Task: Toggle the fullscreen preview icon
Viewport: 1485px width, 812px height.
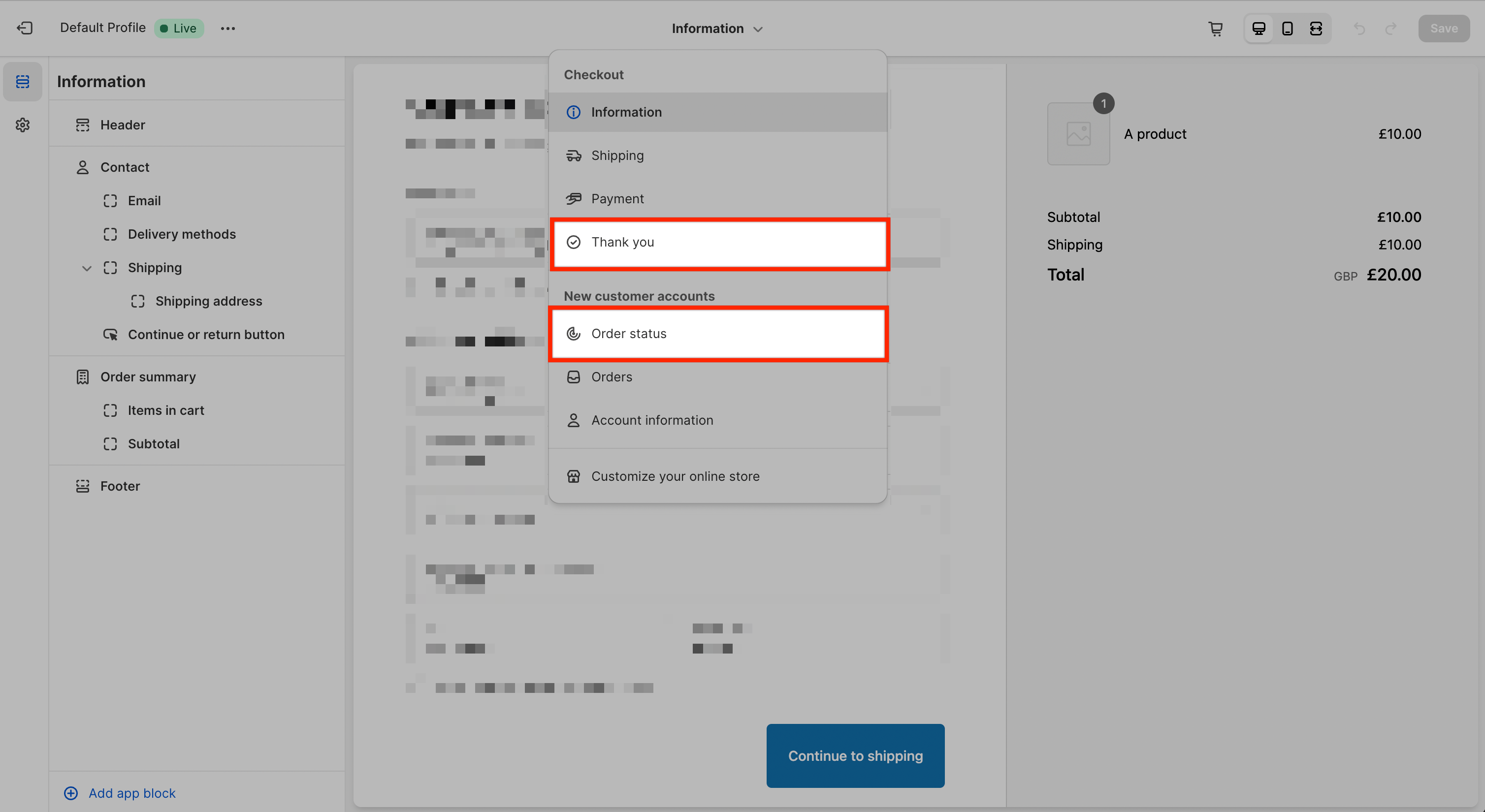Action: click(x=1316, y=28)
